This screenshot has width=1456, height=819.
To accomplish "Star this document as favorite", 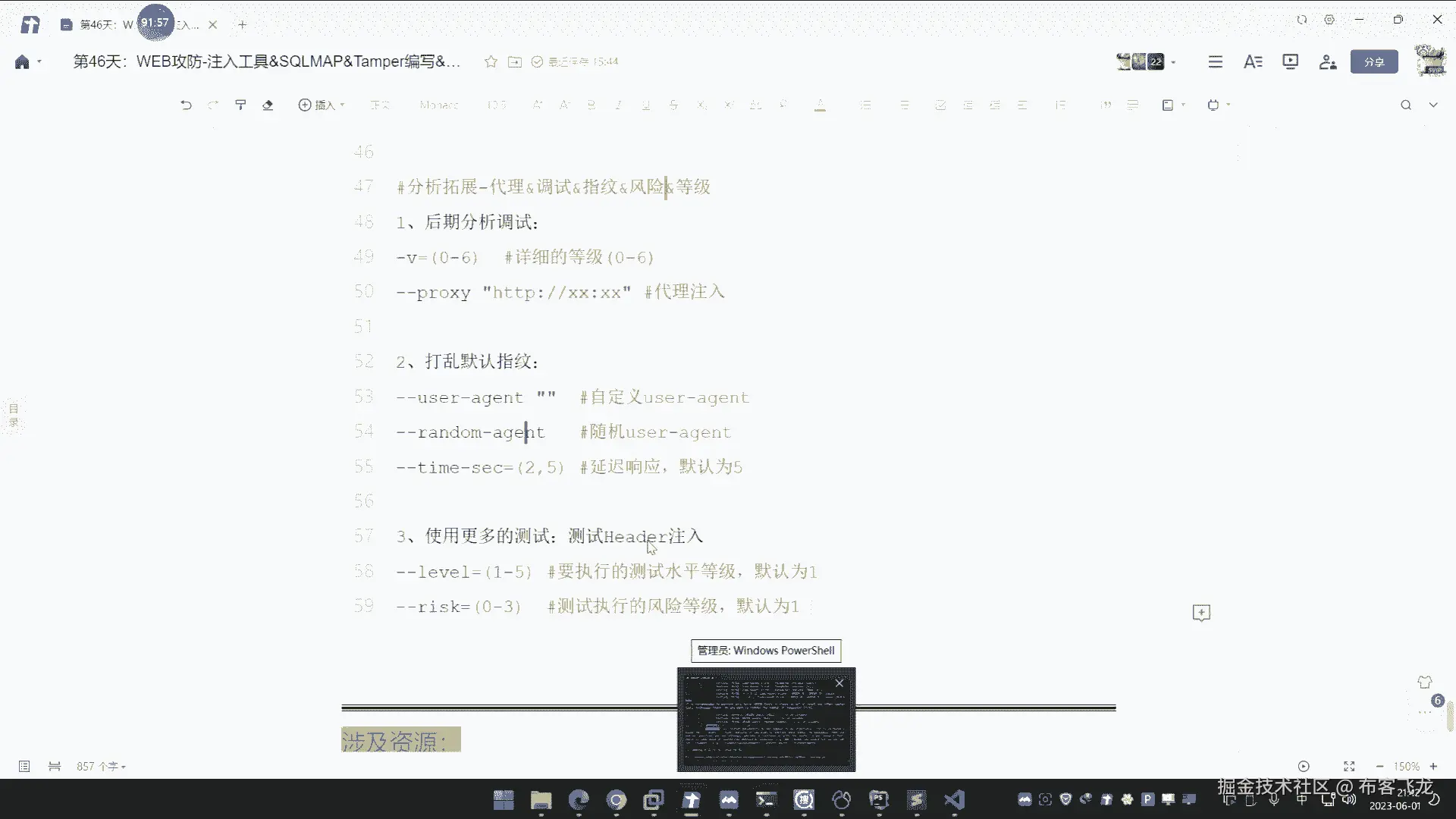I will [491, 61].
